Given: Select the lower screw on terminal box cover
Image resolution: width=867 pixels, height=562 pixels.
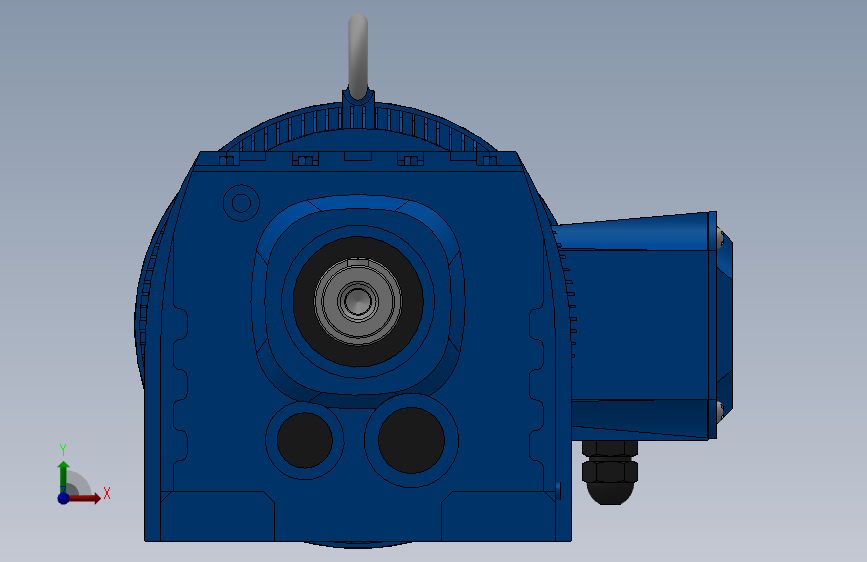Looking at the screenshot, I should click(x=720, y=412).
